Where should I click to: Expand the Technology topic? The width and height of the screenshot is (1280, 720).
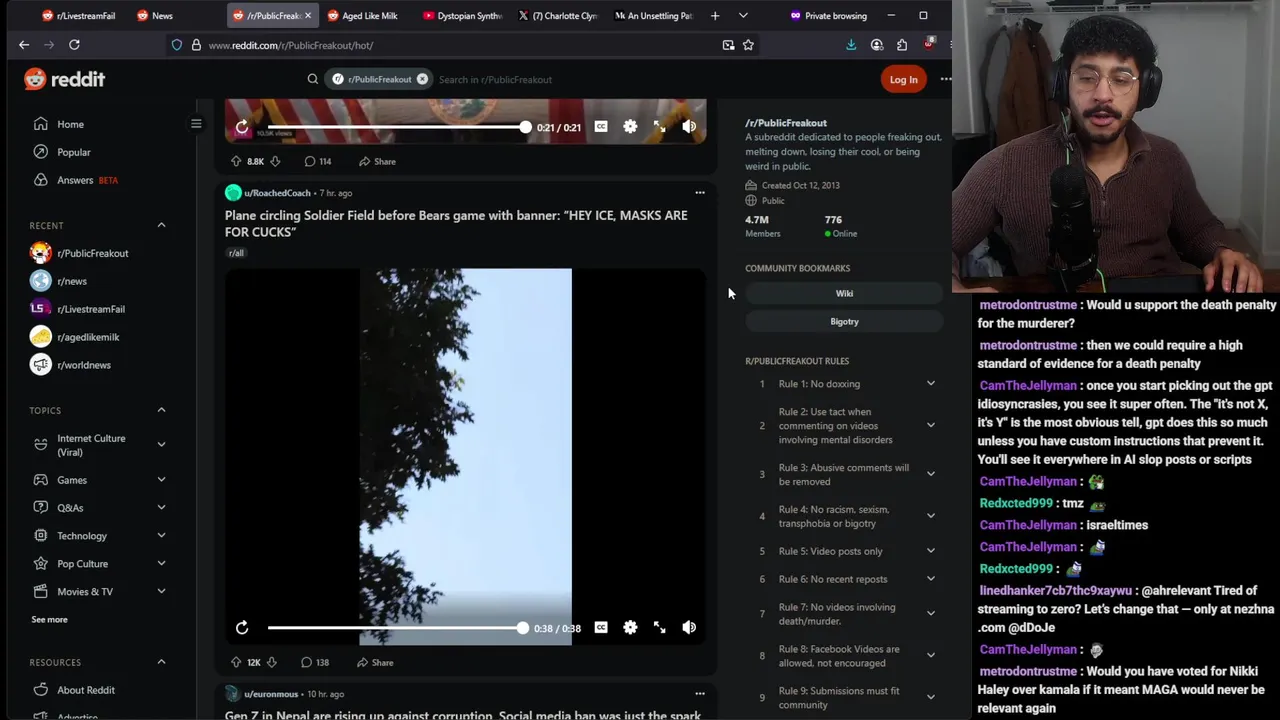tap(161, 536)
